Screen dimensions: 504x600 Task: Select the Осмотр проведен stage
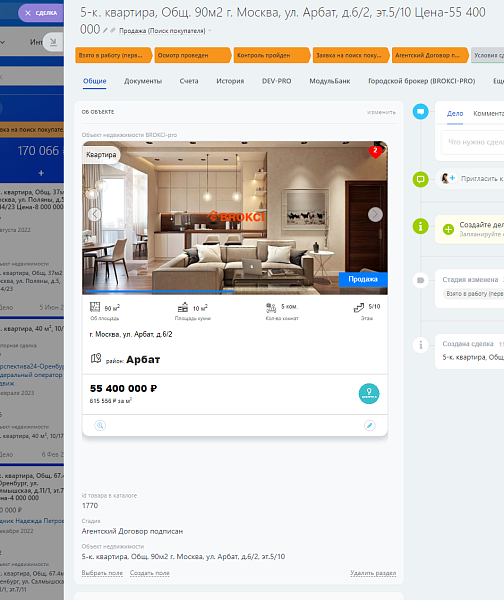[193, 55]
